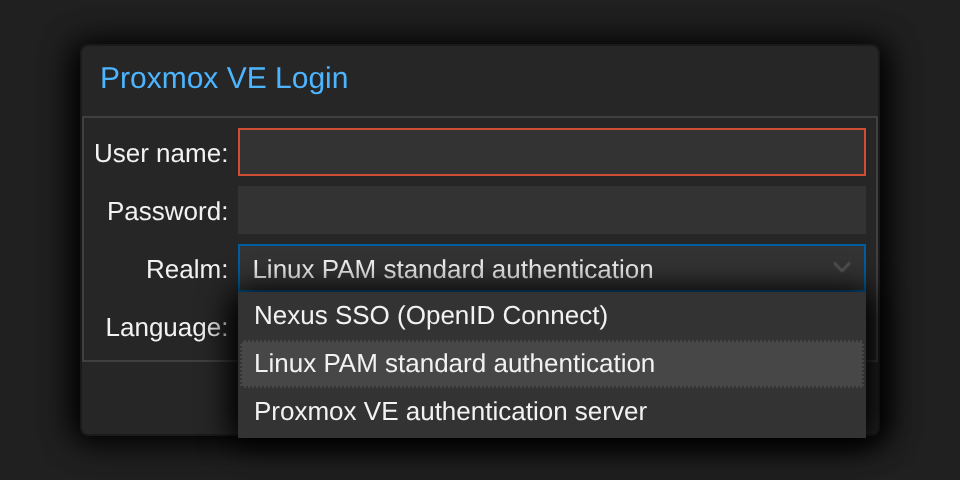This screenshot has width=960, height=480.
Task: Click the Realm label
Action: (x=187, y=269)
